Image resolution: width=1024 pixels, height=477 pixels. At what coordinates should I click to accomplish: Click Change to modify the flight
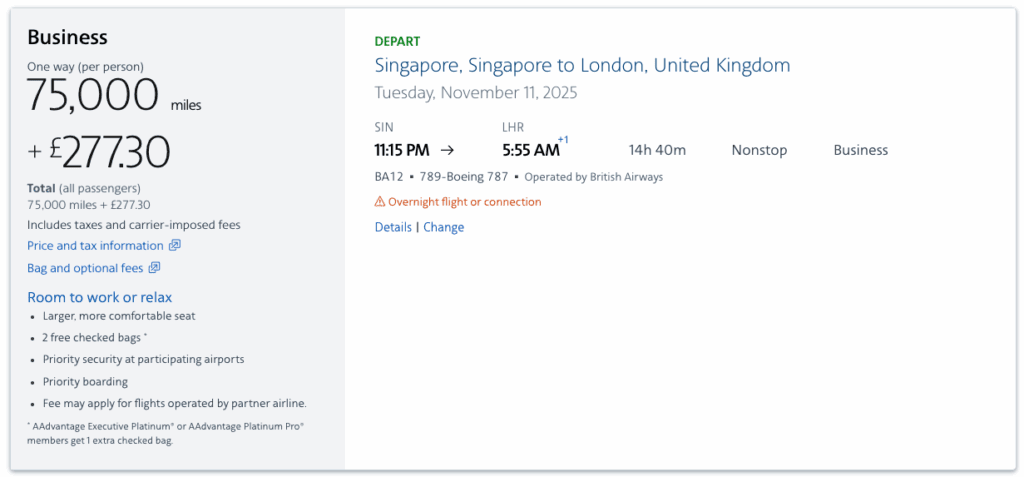tap(444, 227)
